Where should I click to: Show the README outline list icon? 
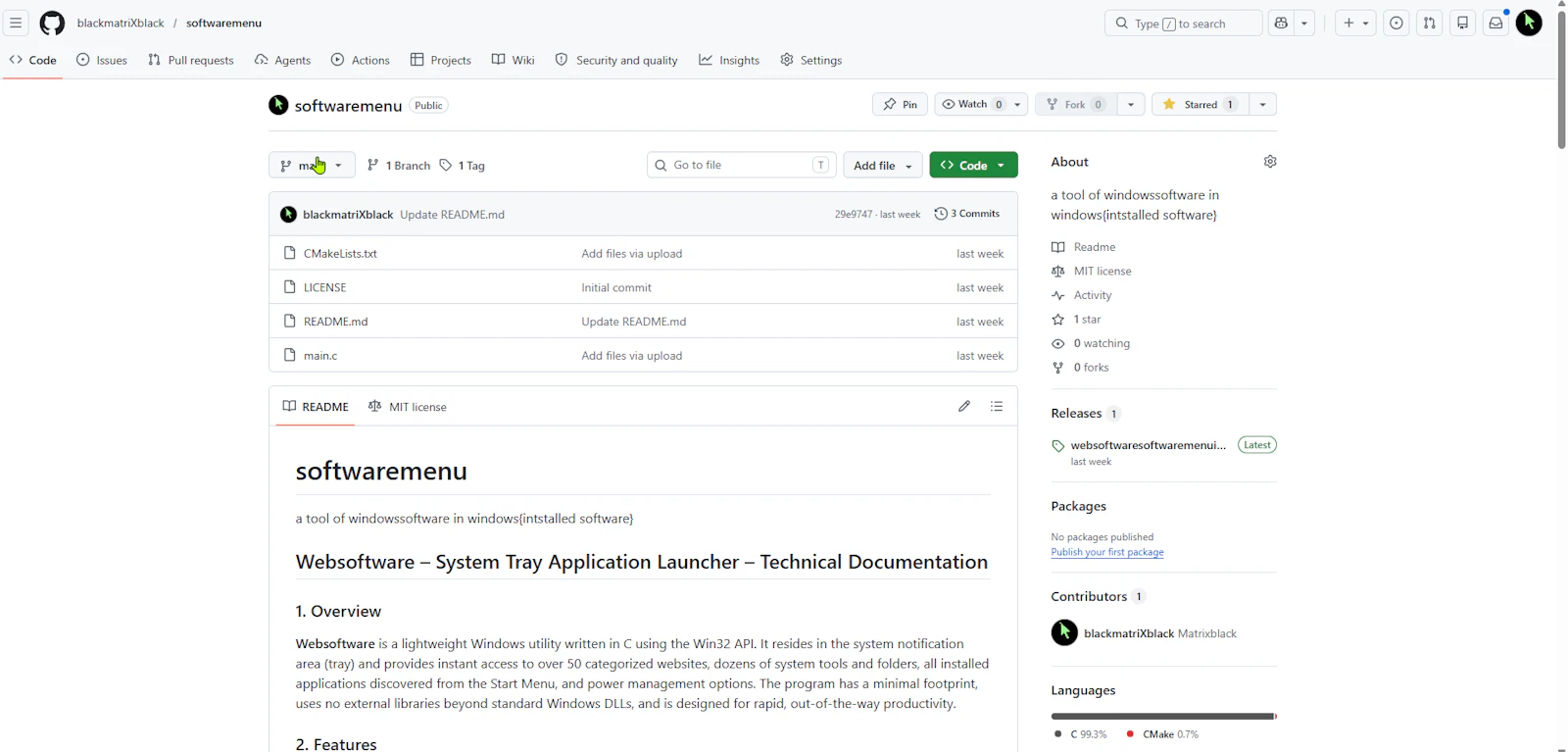(997, 406)
